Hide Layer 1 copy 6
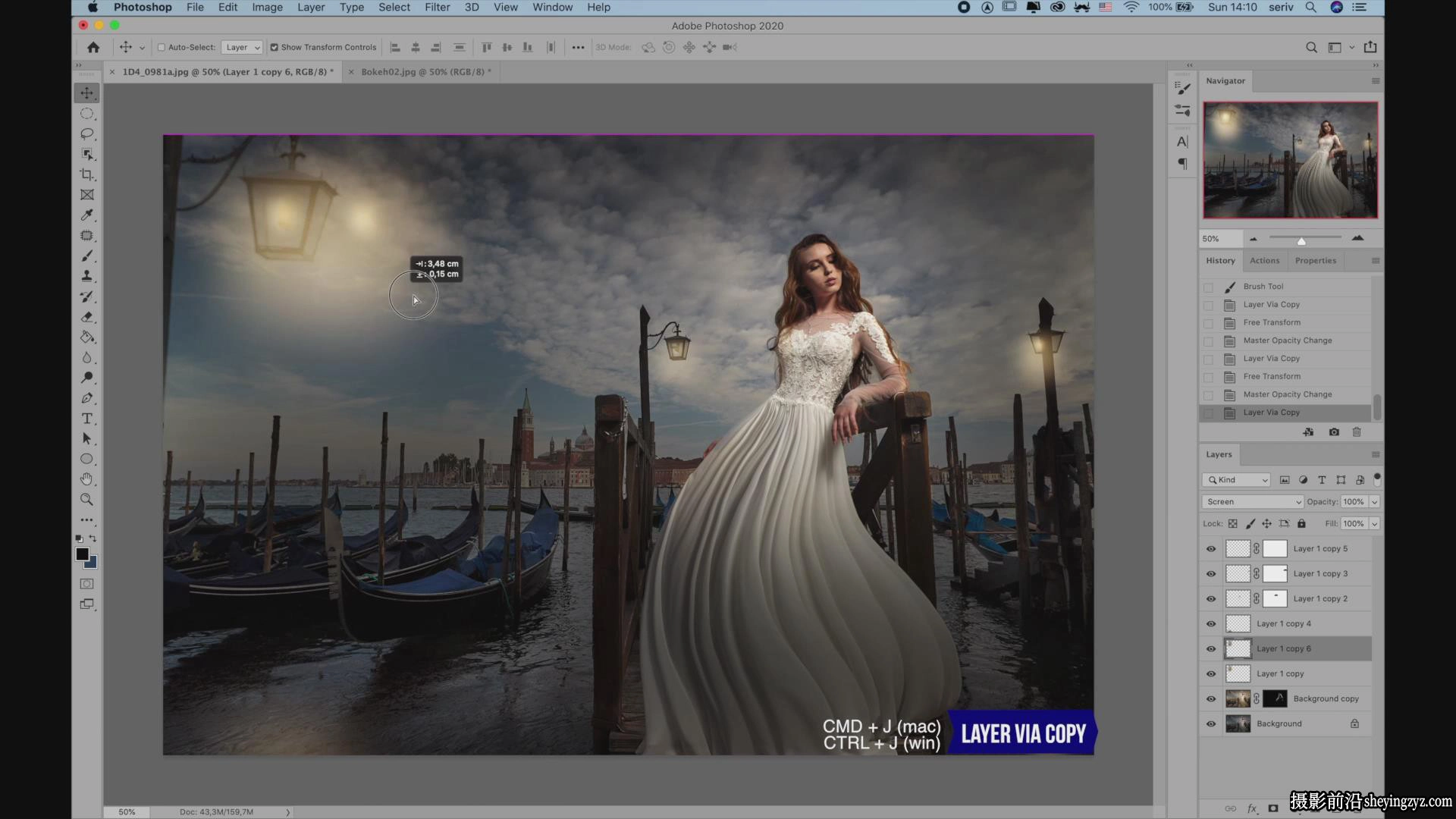Viewport: 1456px width, 819px height. [x=1211, y=649]
